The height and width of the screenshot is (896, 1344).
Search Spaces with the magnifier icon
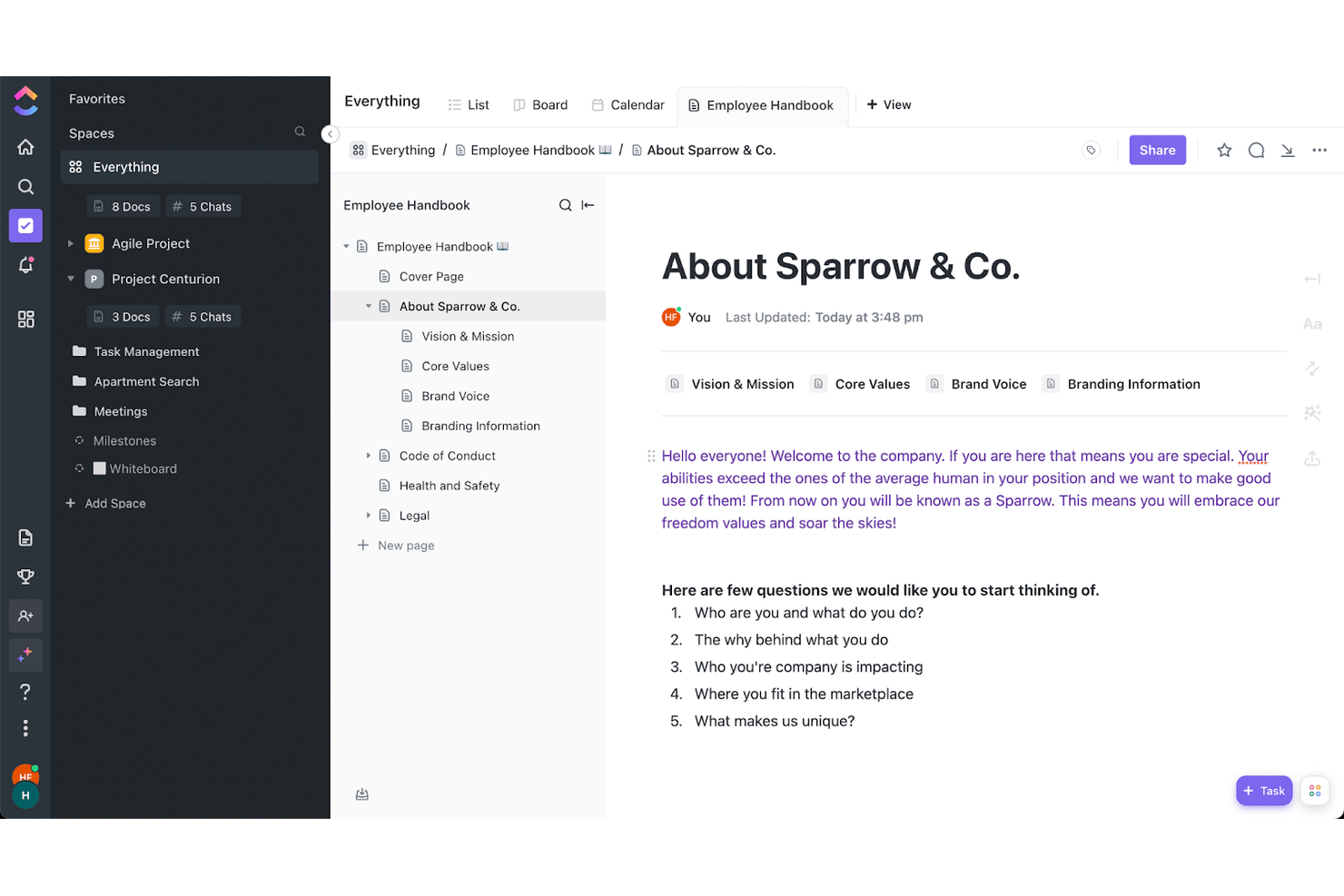click(x=300, y=133)
